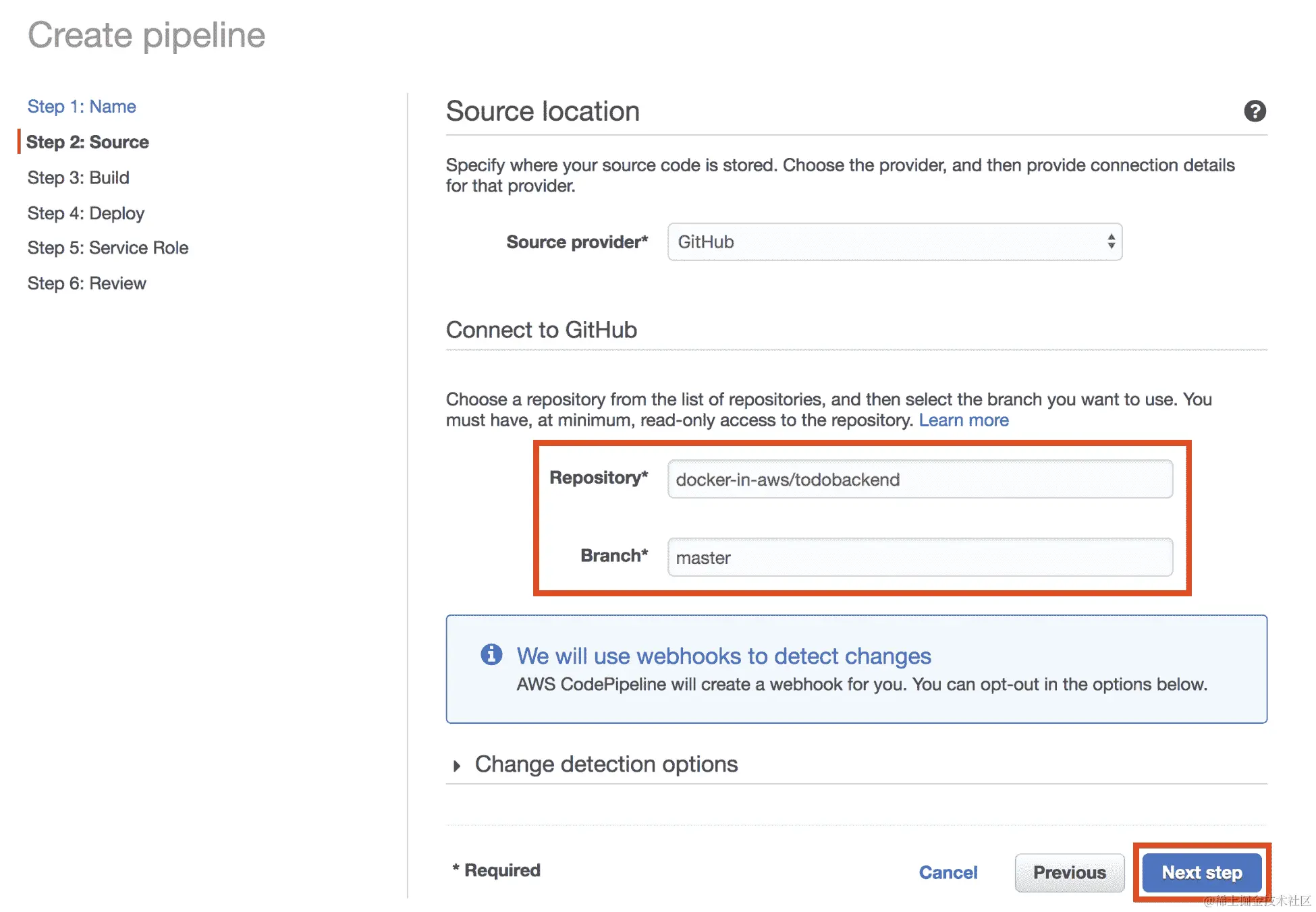Go to Step 1: Name
The height and width of the screenshot is (912, 1316).
pyautogui.click(x=82, y=107)
